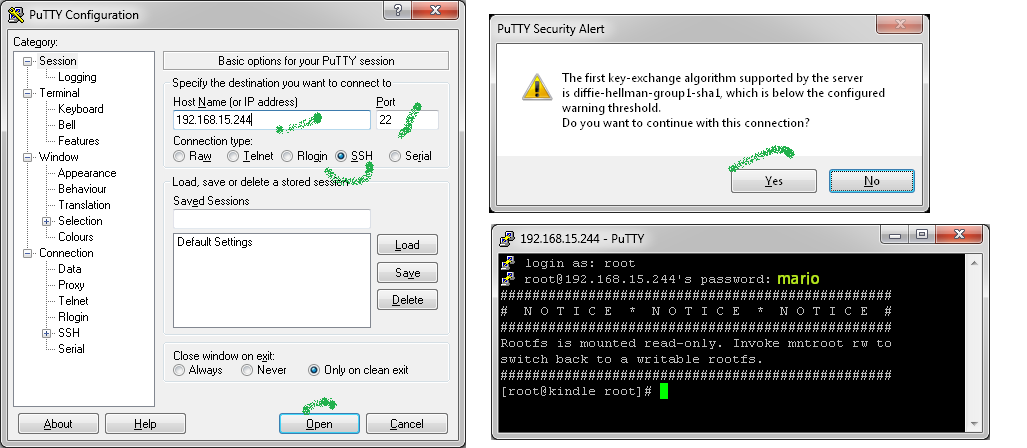Viewport: 1027px width, 448px height.
Task: Open the Features category
Action: 79,141
